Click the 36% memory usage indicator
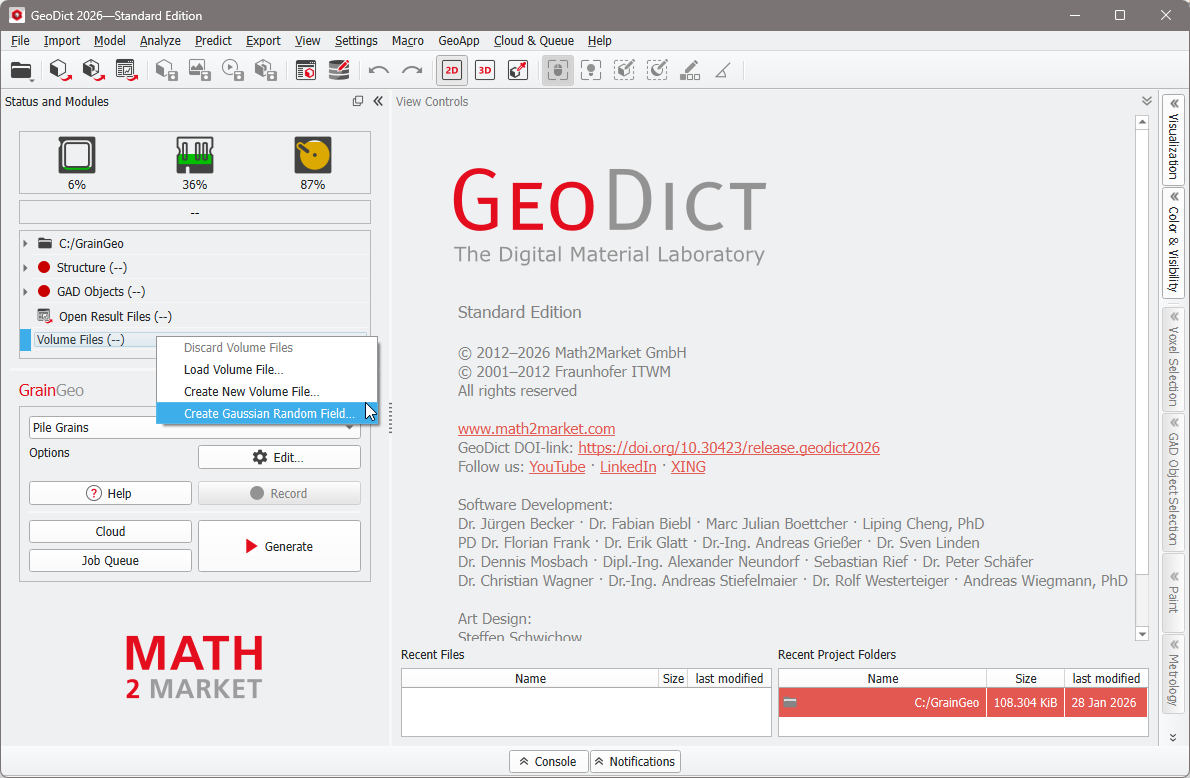 194,162
